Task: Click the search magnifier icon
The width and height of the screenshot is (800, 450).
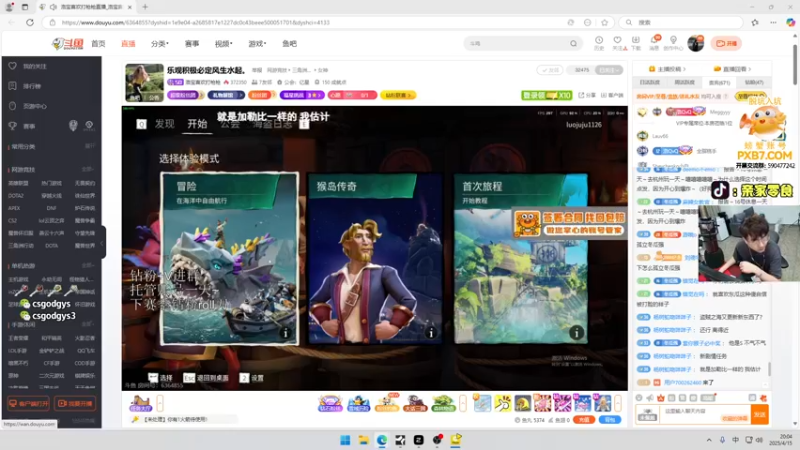Action: [x=573, y=43]
